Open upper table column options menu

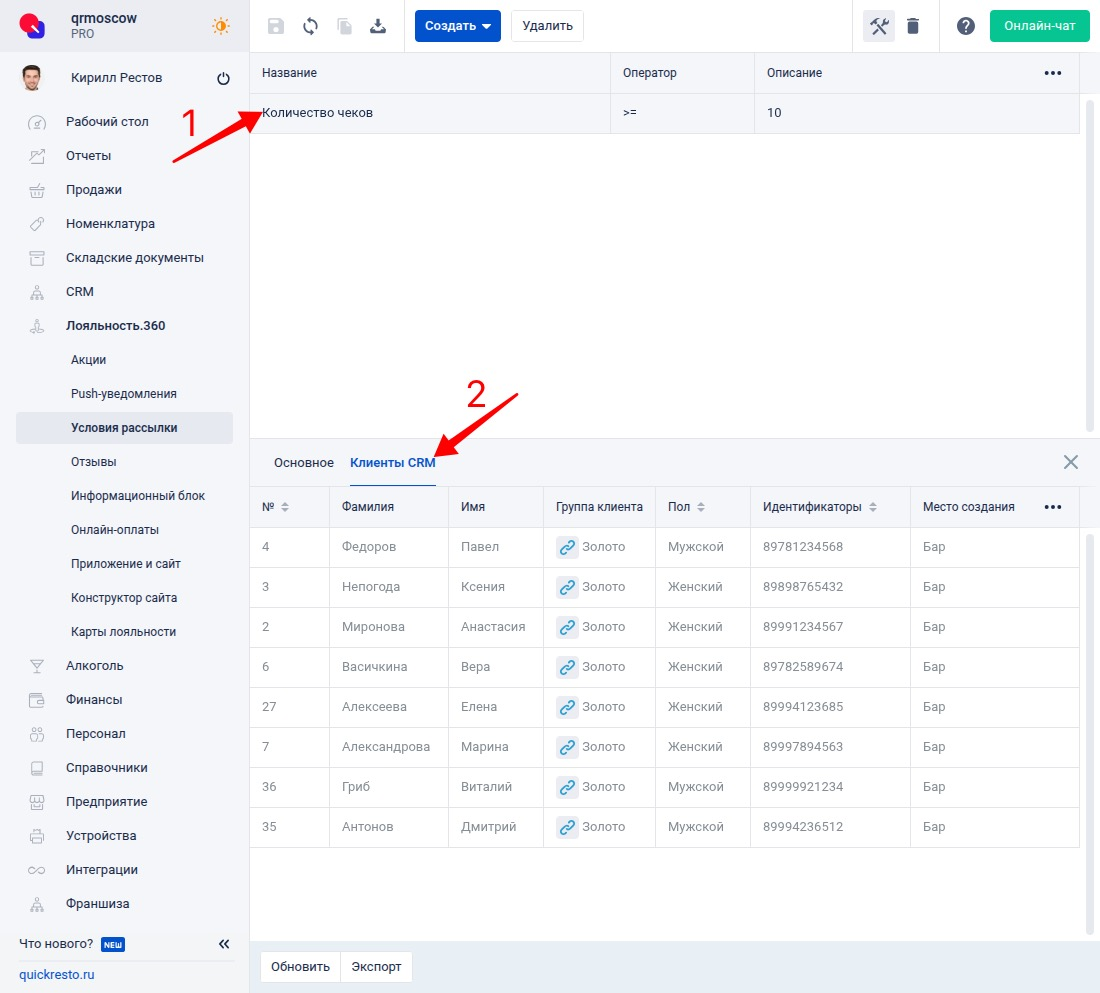pyautogui.click(x=1052, y=73)
